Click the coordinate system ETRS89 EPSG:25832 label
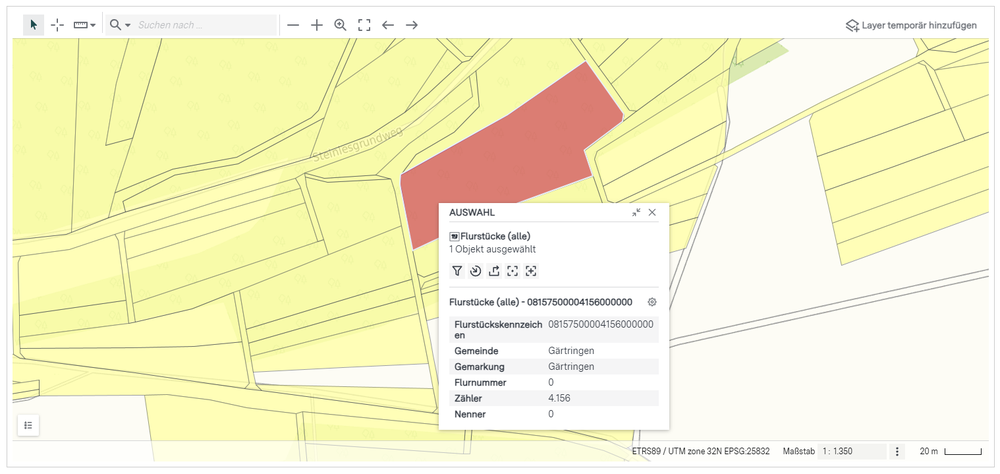Image resolution: width=1000 pixels, height=474 pixels. (702, 451)
